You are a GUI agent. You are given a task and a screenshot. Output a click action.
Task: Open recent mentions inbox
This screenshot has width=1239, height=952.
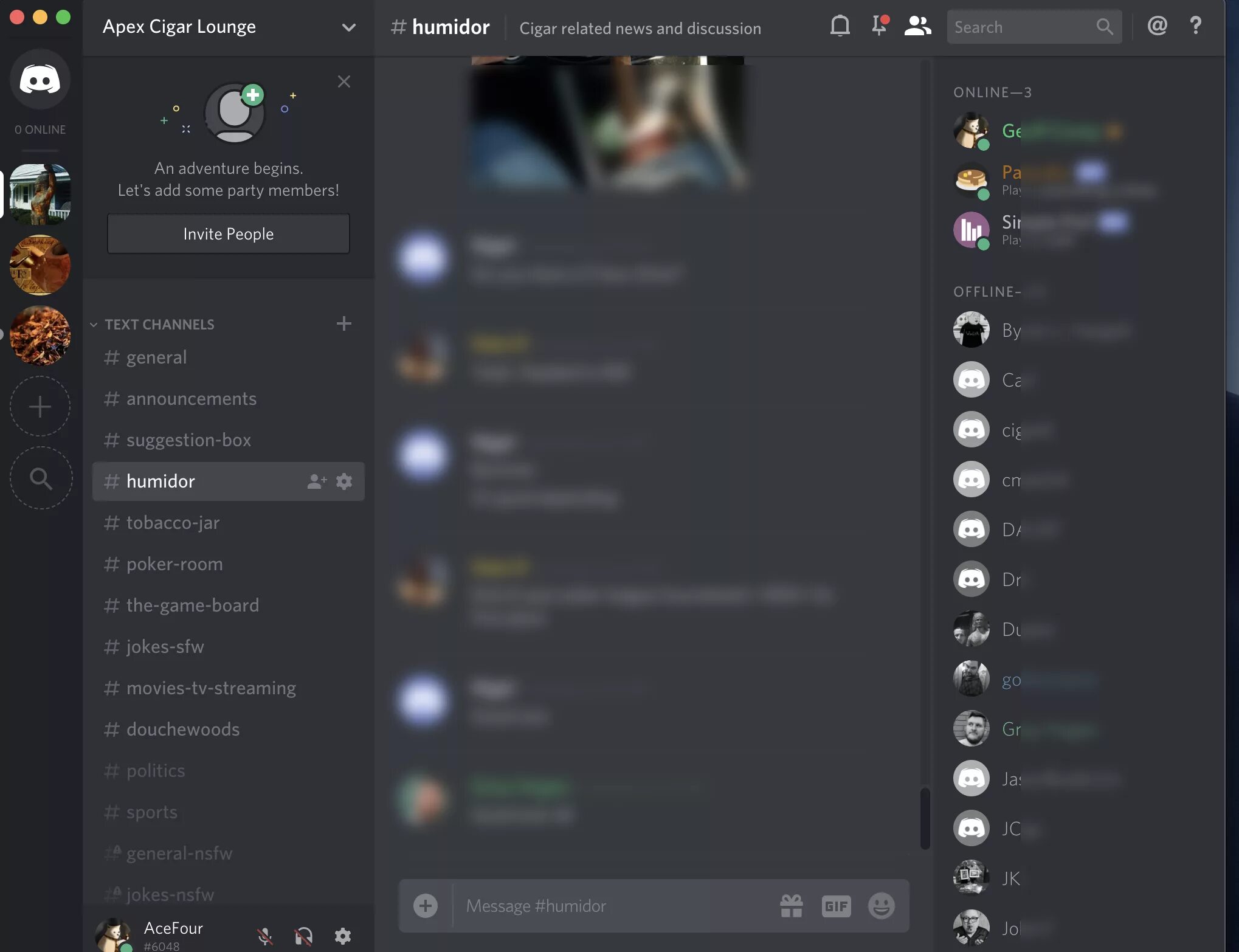click(x=1157, y=26)
